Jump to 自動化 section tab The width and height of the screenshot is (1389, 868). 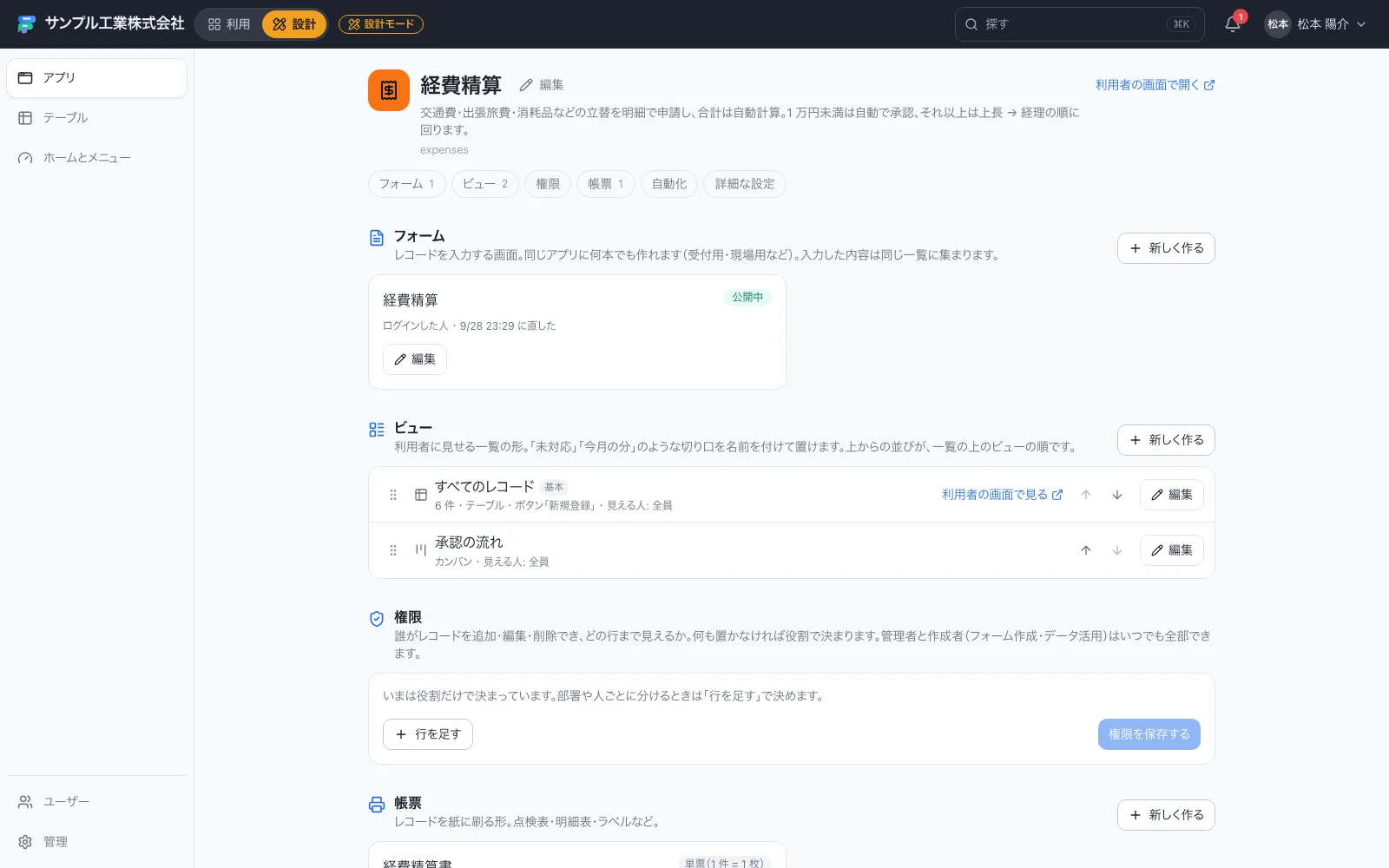pyautogui.click(x=669, y=184)
